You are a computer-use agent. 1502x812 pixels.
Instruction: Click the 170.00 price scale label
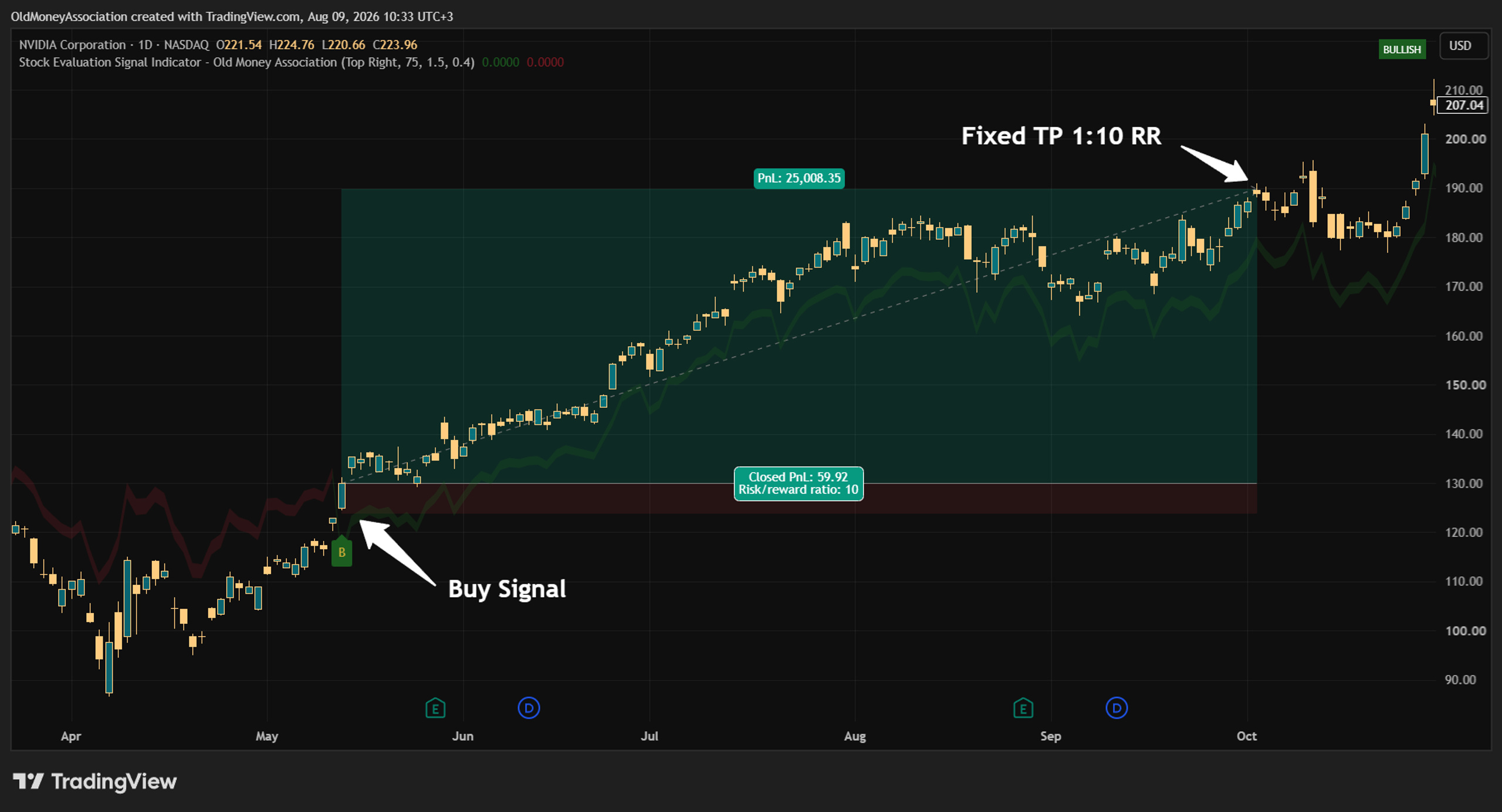pyautogui.click(x=1463, y=287)
